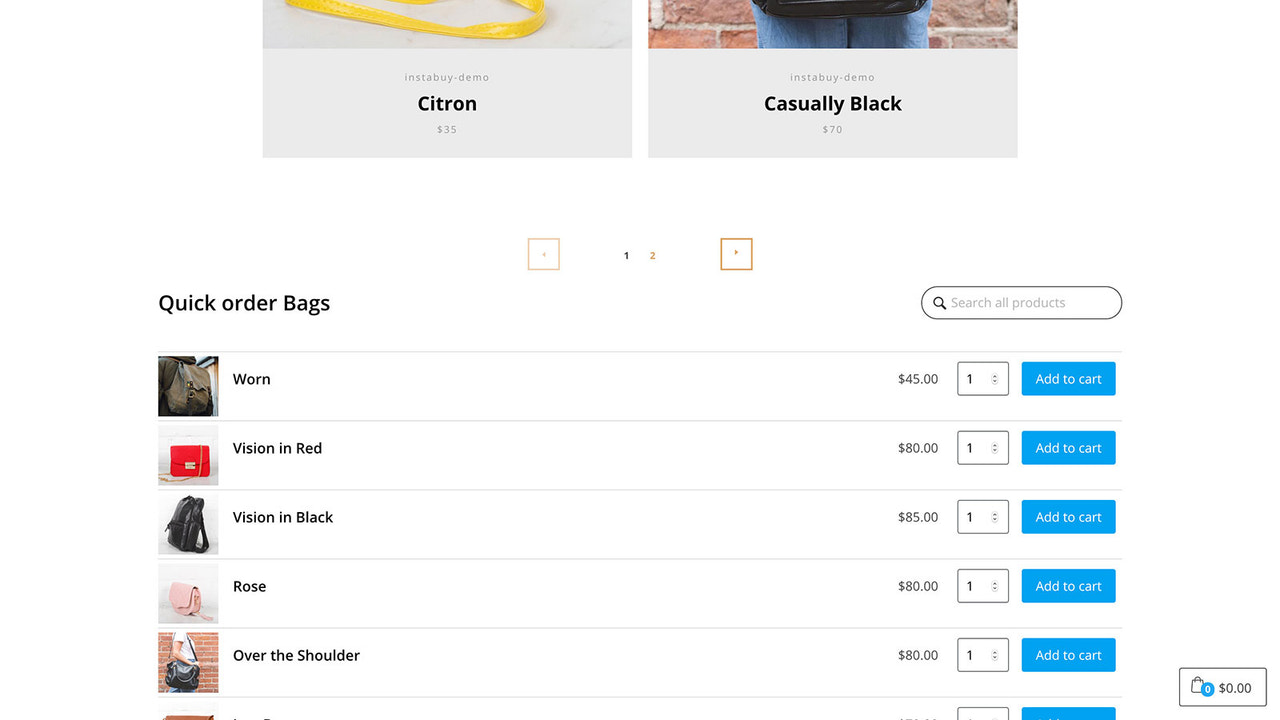Screen dimensions: 1280x720
Task: Click the previous page arrow
Action: 543,254
